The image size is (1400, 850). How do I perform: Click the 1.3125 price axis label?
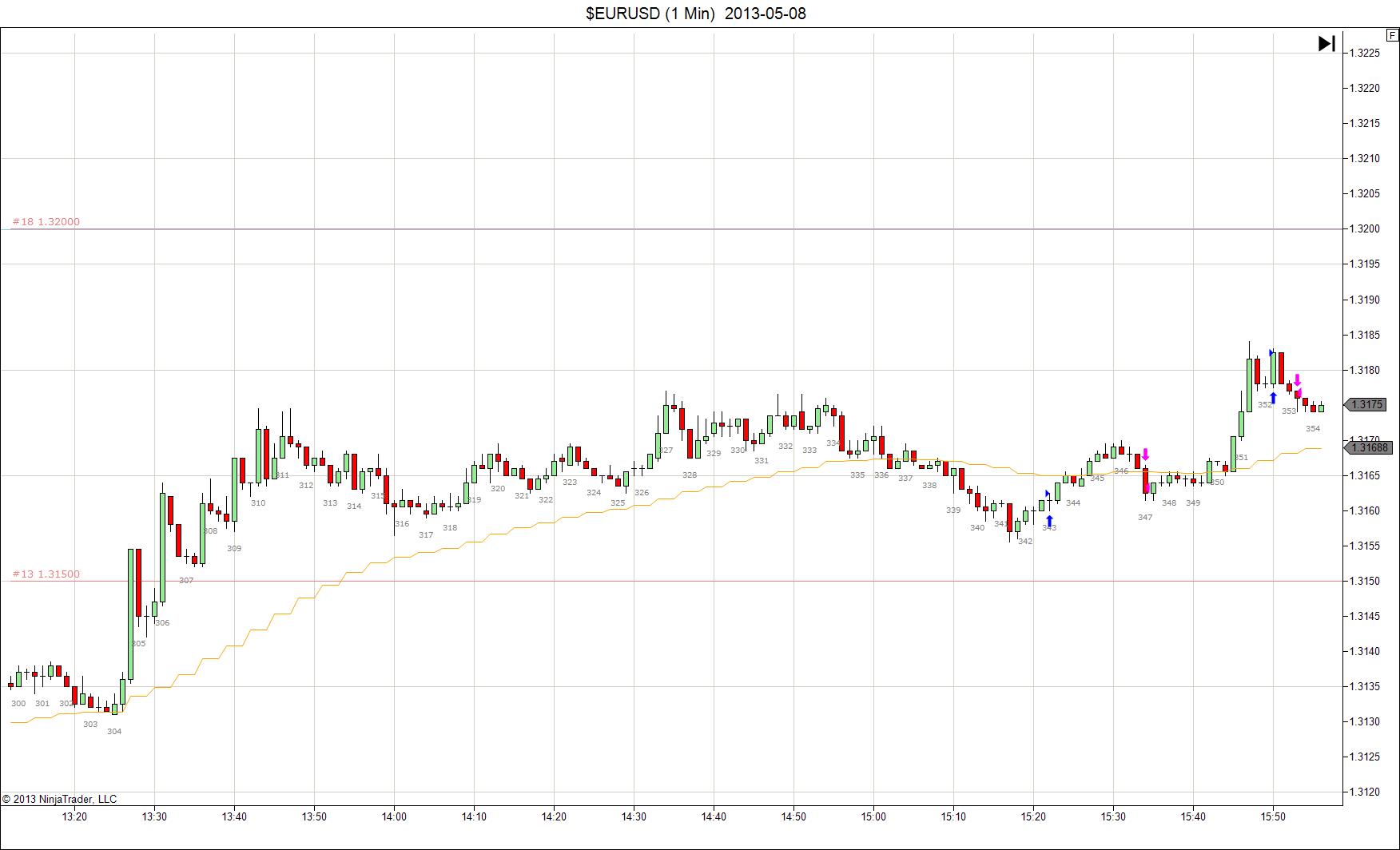tap(1365, 757)
